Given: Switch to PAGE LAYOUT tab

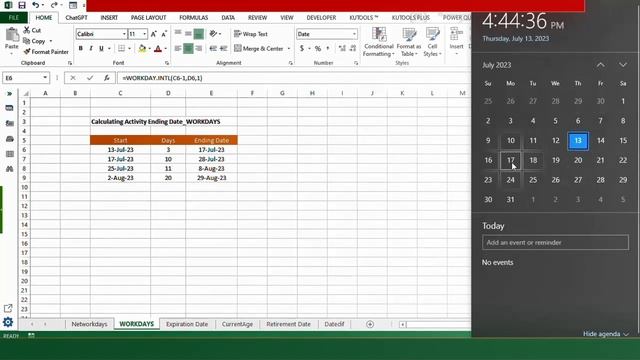Looking at the screenshot, I should (148, 18).
